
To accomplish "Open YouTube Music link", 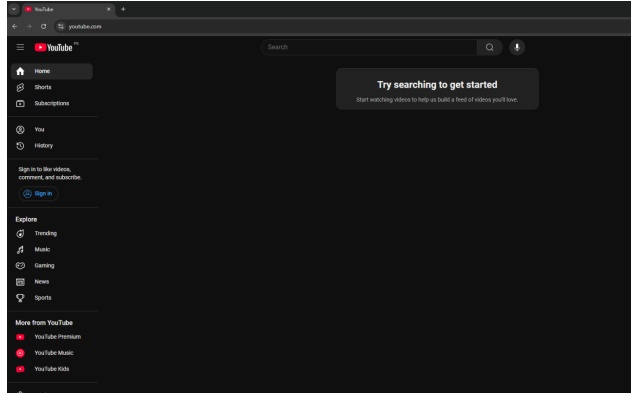I will [52, 353].
